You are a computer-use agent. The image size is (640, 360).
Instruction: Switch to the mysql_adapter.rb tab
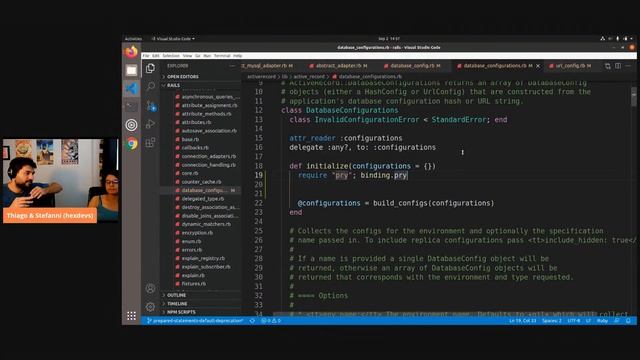[x=267, y=66]
